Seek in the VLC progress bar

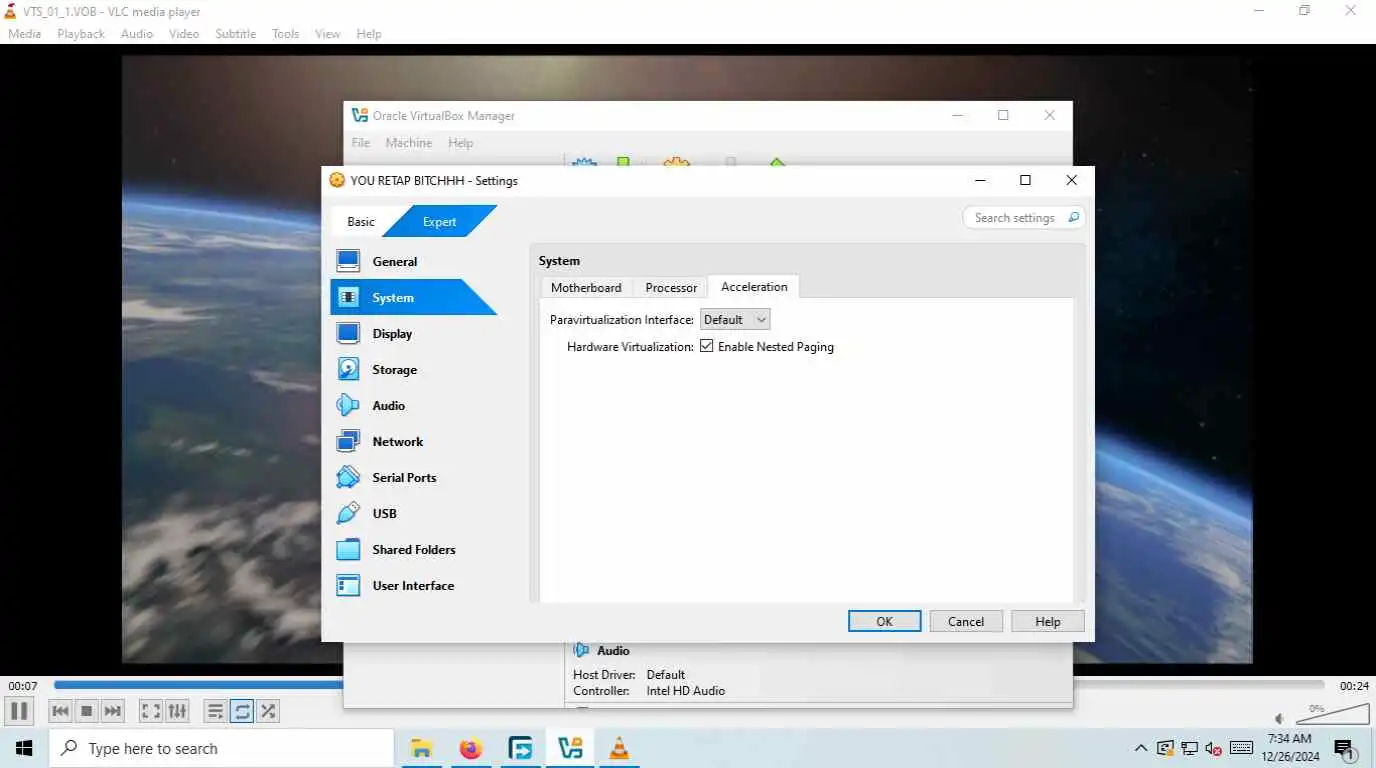click(689, 686)
